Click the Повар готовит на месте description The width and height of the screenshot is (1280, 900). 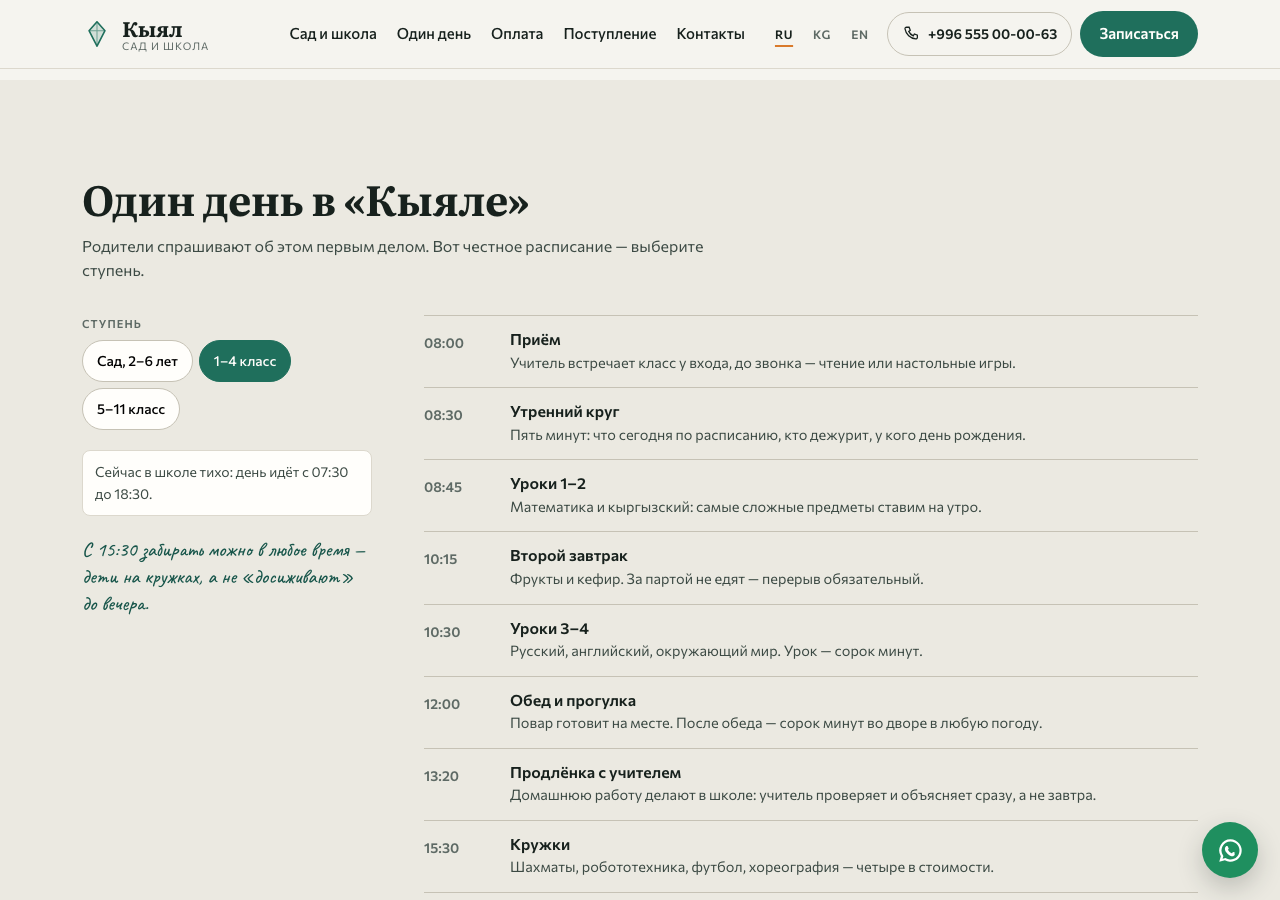pos(776,723)
